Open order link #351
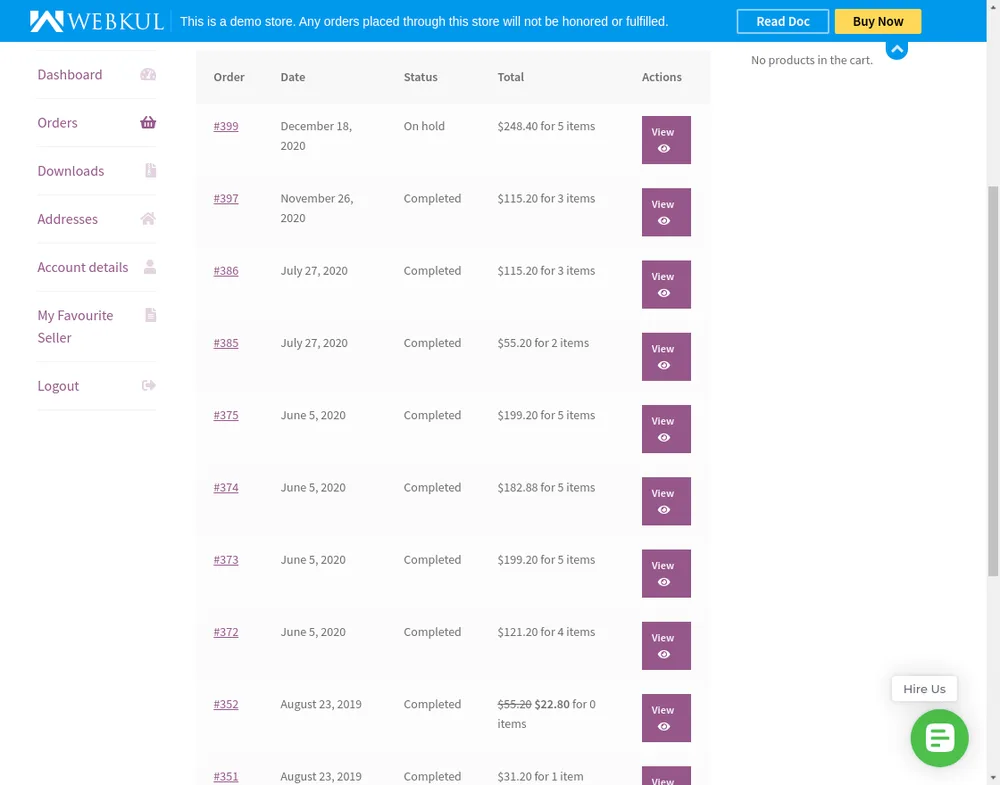This screenshot has width=1000, height=785. pyautogui.click(x=226, y=776)
